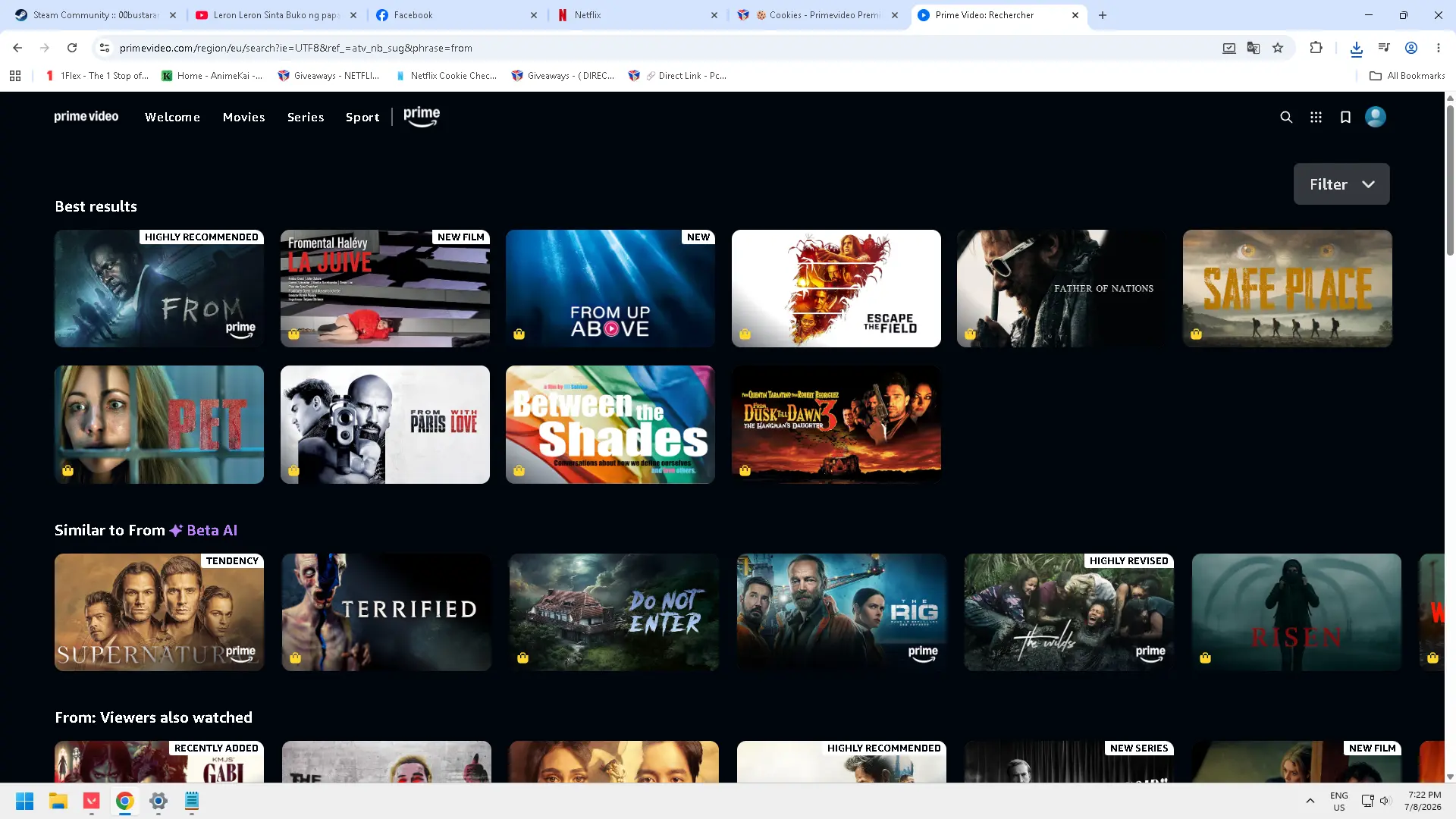The width and height of the screenshot is (1456, 819).
Task: Open the Pet movie thumbnail
Action: coord(159,425)
